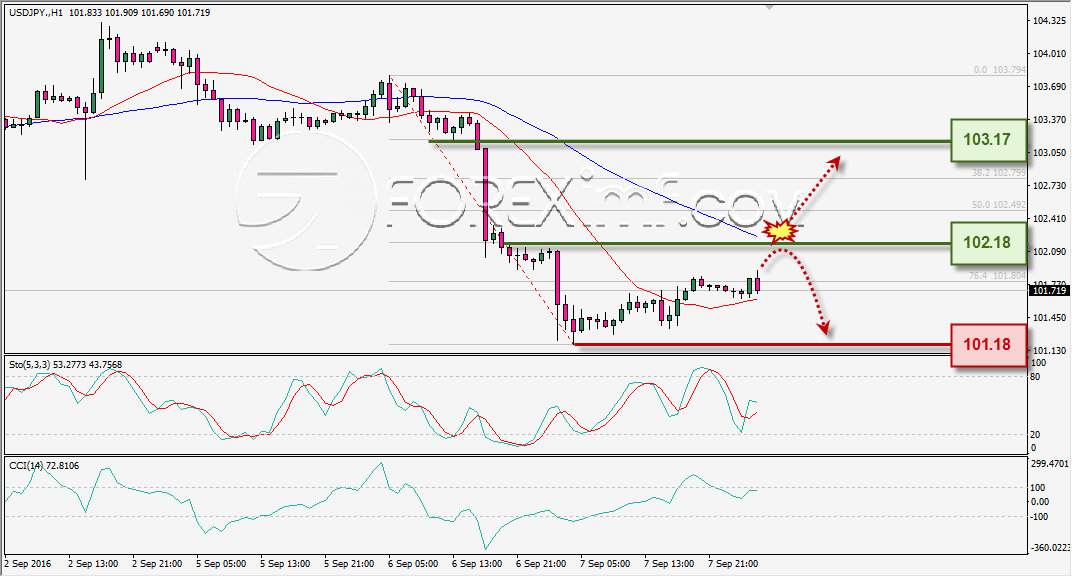Select the 101.450 price axis label

coord(1049,318)
